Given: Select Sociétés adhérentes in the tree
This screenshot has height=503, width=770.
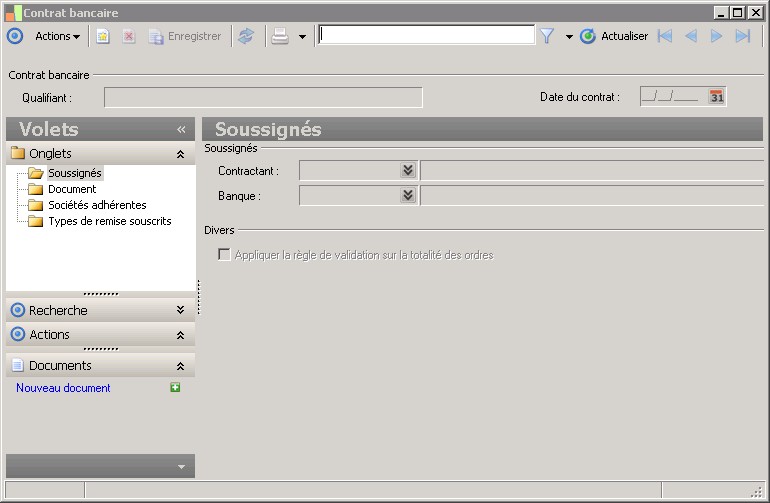Looking at the screenshot, I should click(97, 205).
